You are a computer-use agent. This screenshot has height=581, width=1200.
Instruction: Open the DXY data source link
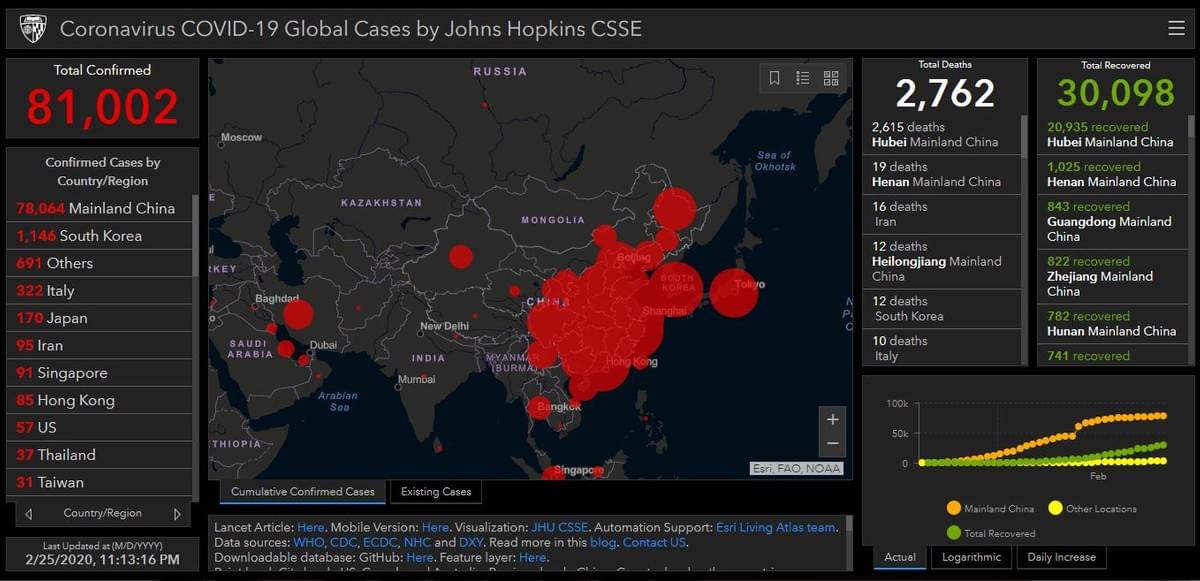[x=471, y=542]
